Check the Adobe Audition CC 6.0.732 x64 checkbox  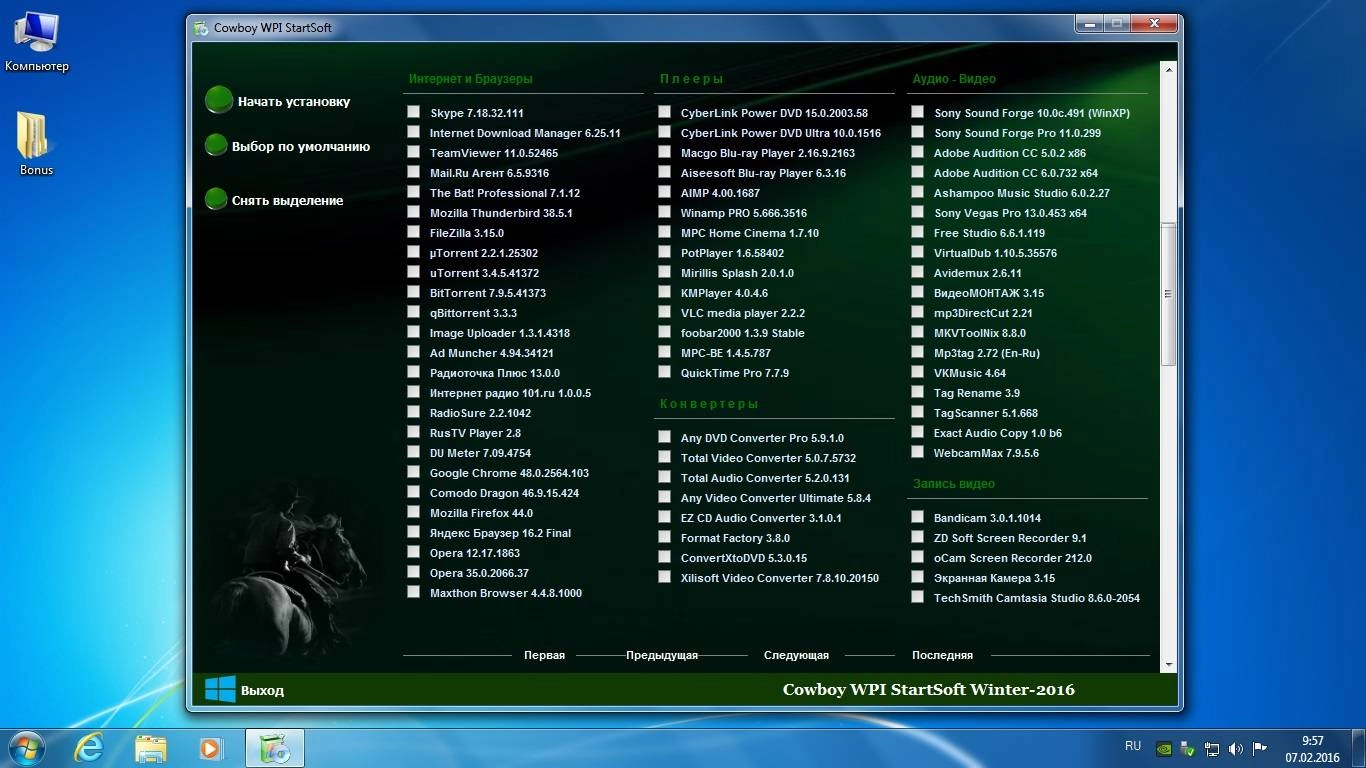click(x=917, y=172)
